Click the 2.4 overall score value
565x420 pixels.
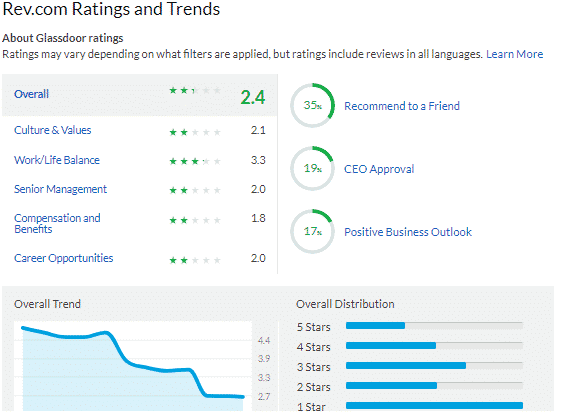tap(253, 97)
